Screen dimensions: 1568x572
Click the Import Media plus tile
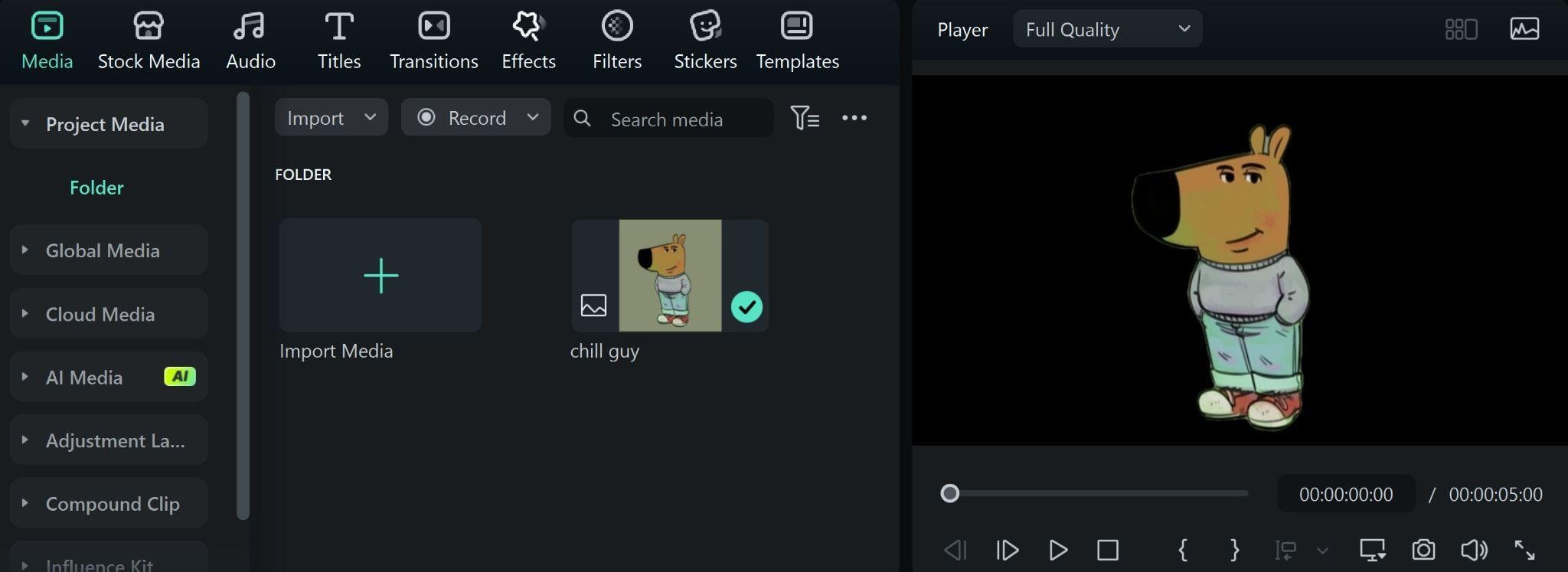pos(381,276)
